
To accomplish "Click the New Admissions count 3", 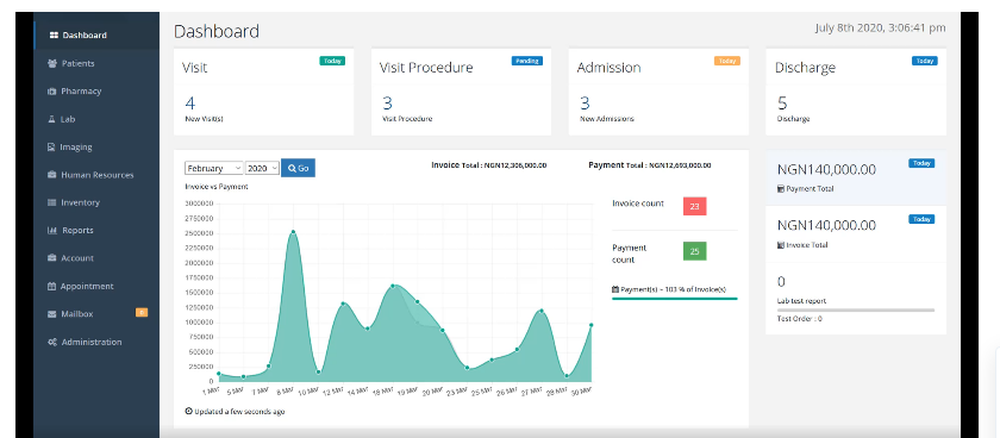I will [585, 103].
